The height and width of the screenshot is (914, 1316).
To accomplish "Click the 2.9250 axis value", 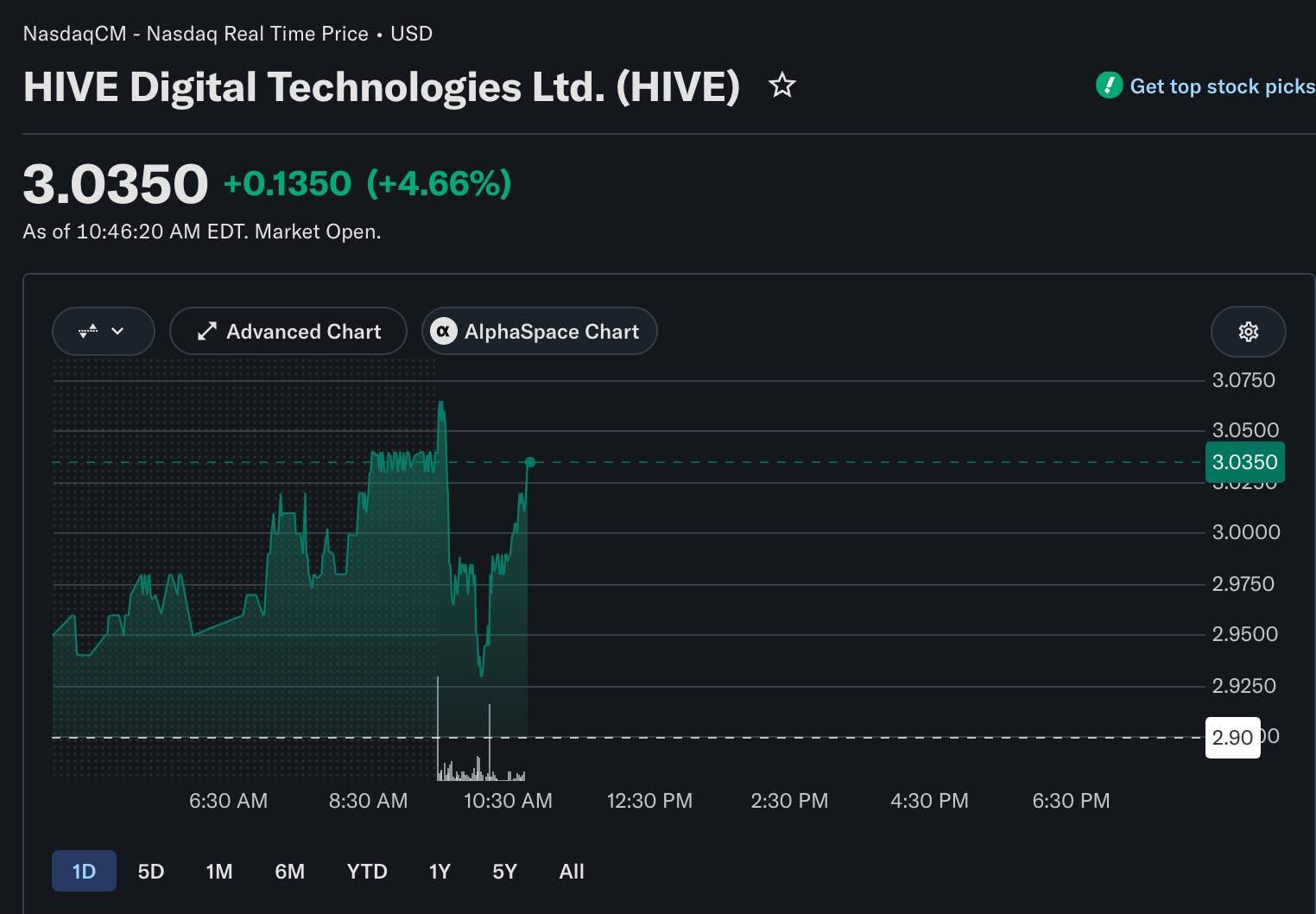I will tap(1244, 686).
